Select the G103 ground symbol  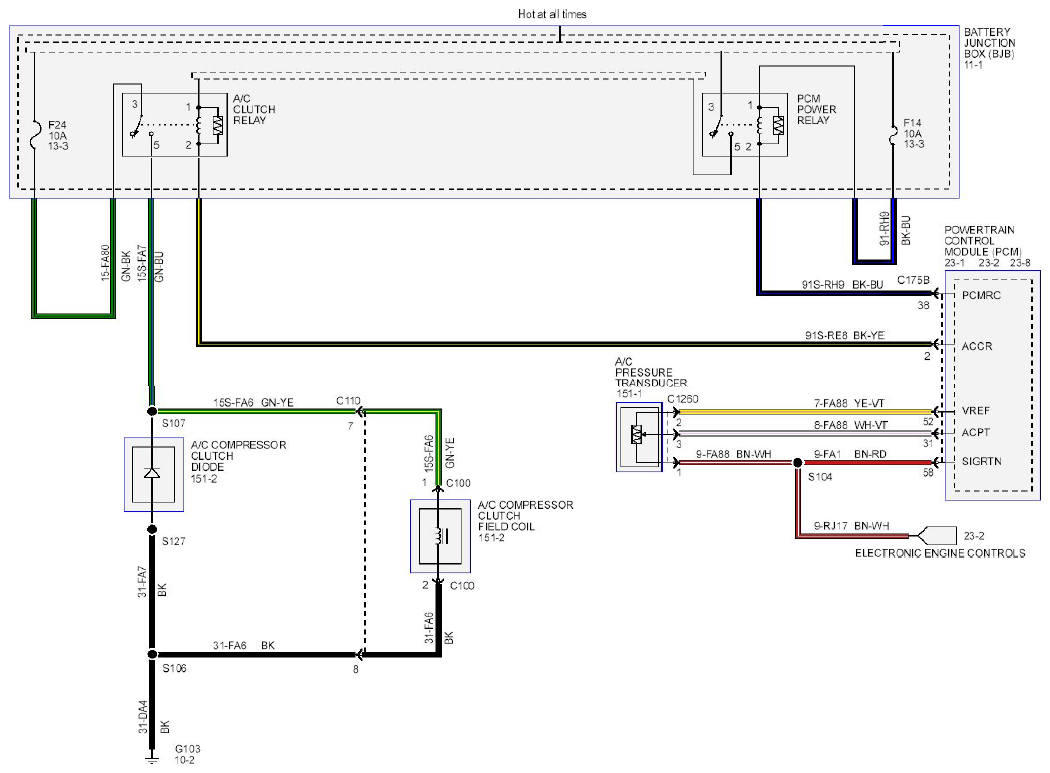(x=153, y=759)
